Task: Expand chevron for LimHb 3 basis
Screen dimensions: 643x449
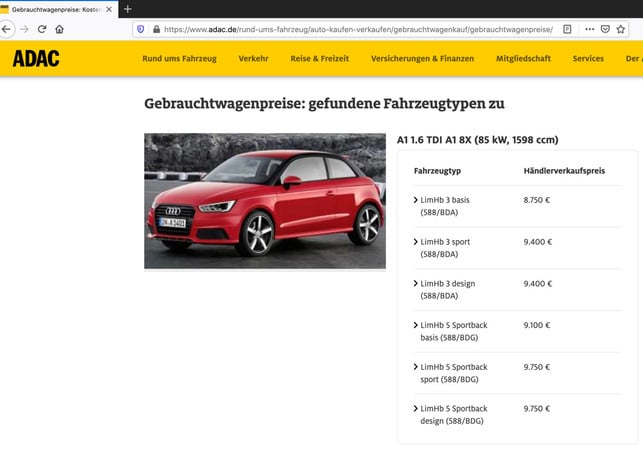Action: click(416, 200)
